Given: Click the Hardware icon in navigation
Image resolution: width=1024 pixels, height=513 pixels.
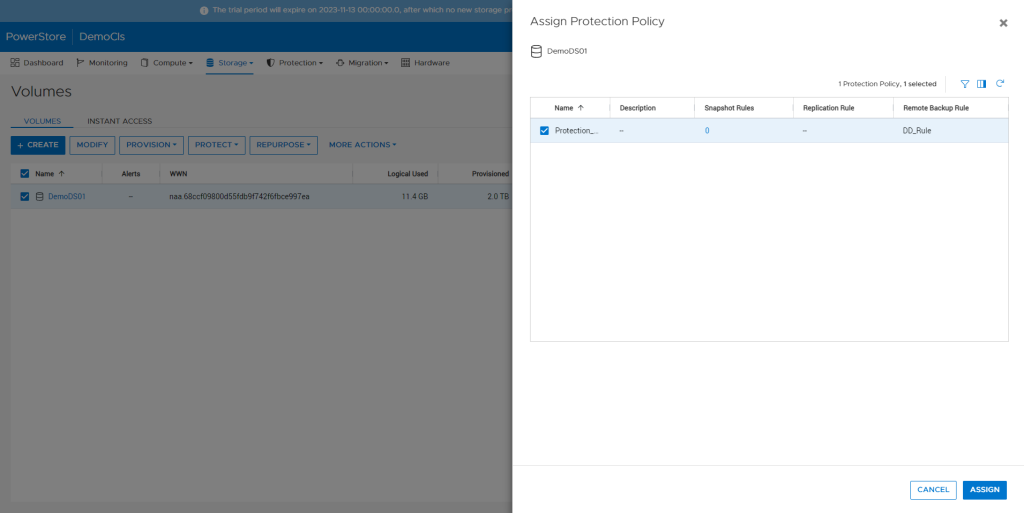Looking at the screenshot, I should coord(406,63).
